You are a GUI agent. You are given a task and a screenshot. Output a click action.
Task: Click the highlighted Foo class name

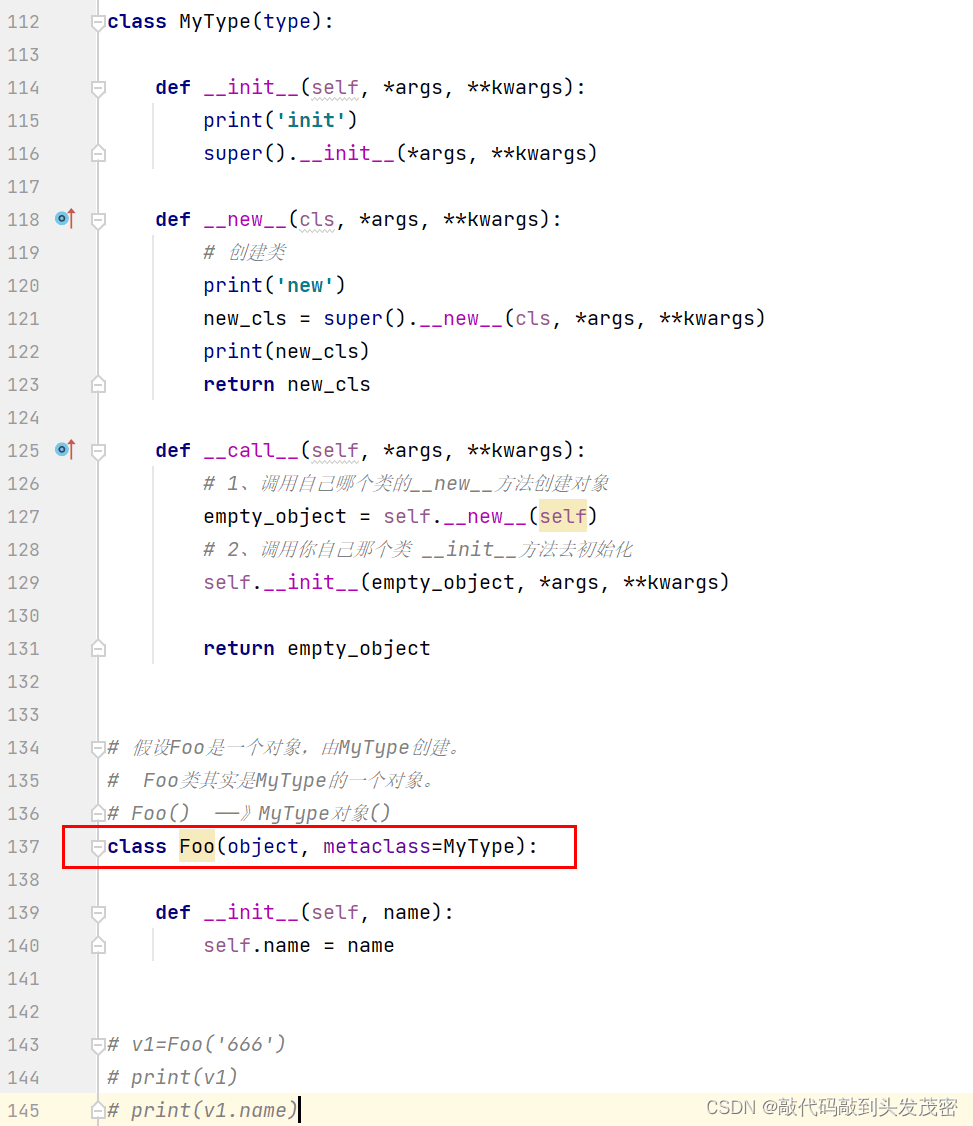(x=197, y=846)
